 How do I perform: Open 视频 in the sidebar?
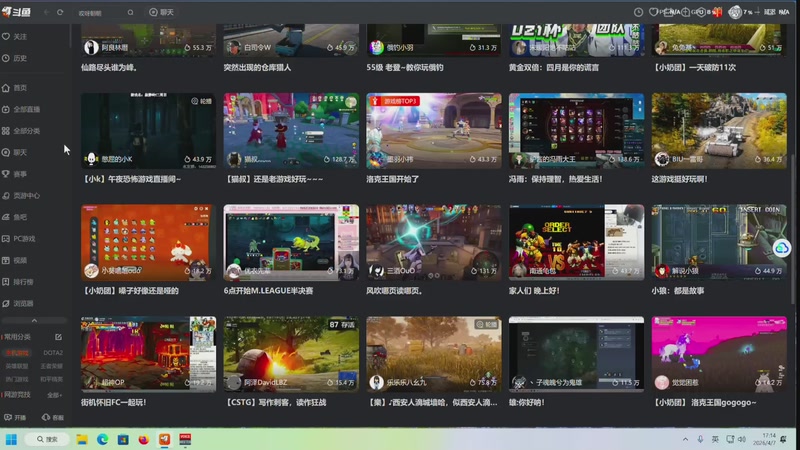(x=14, y=260)
